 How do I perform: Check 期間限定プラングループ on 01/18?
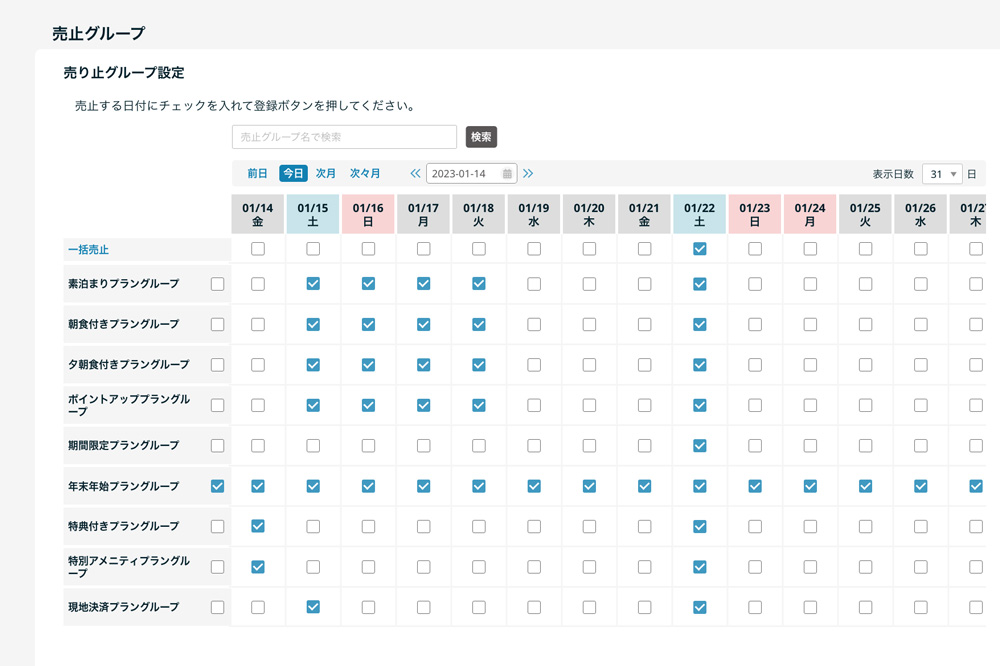click(479, 445)
